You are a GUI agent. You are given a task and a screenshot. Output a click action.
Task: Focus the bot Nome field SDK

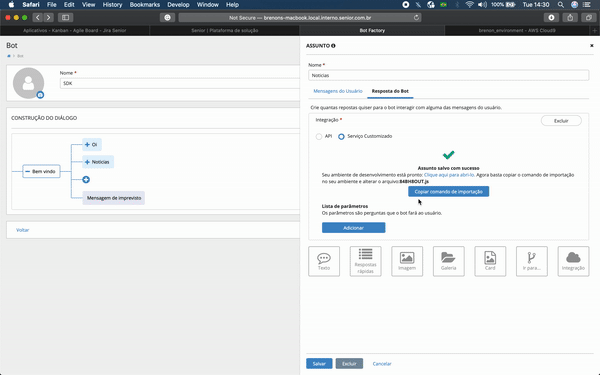coord(180,83)
